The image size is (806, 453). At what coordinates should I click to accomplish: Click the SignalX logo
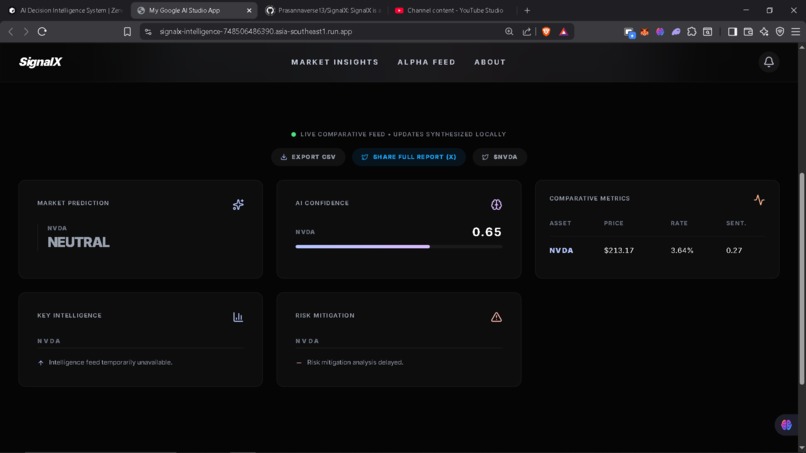coord(40,62)
